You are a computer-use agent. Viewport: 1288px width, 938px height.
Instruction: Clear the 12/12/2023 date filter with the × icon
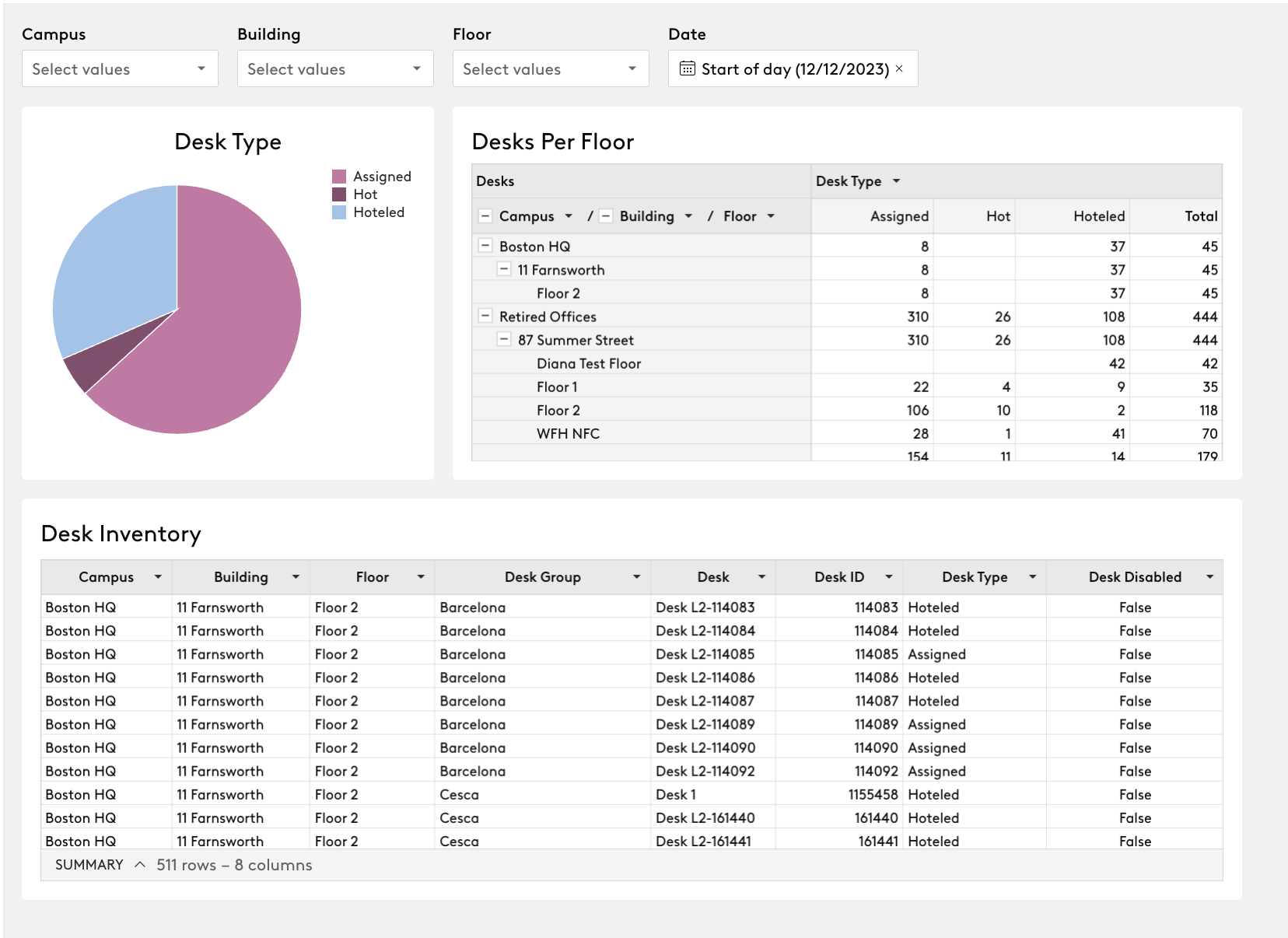899,68
